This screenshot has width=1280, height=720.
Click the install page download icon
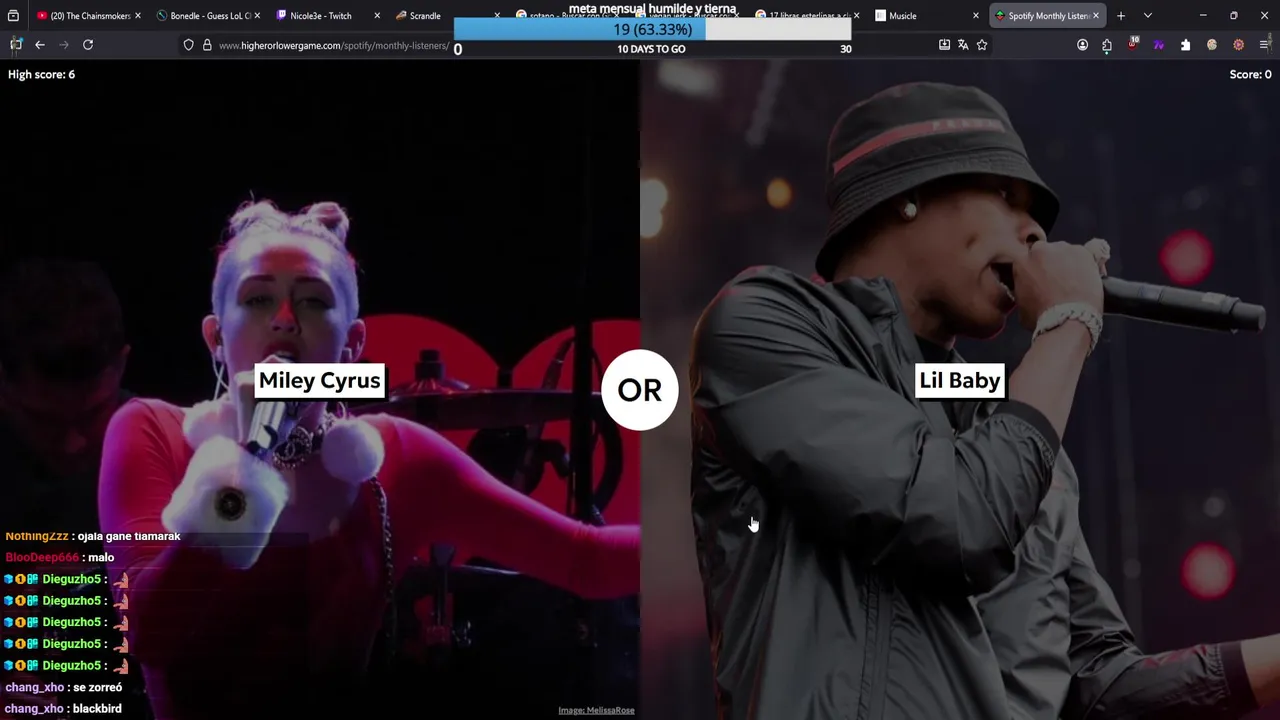click(x=944, y=45)
